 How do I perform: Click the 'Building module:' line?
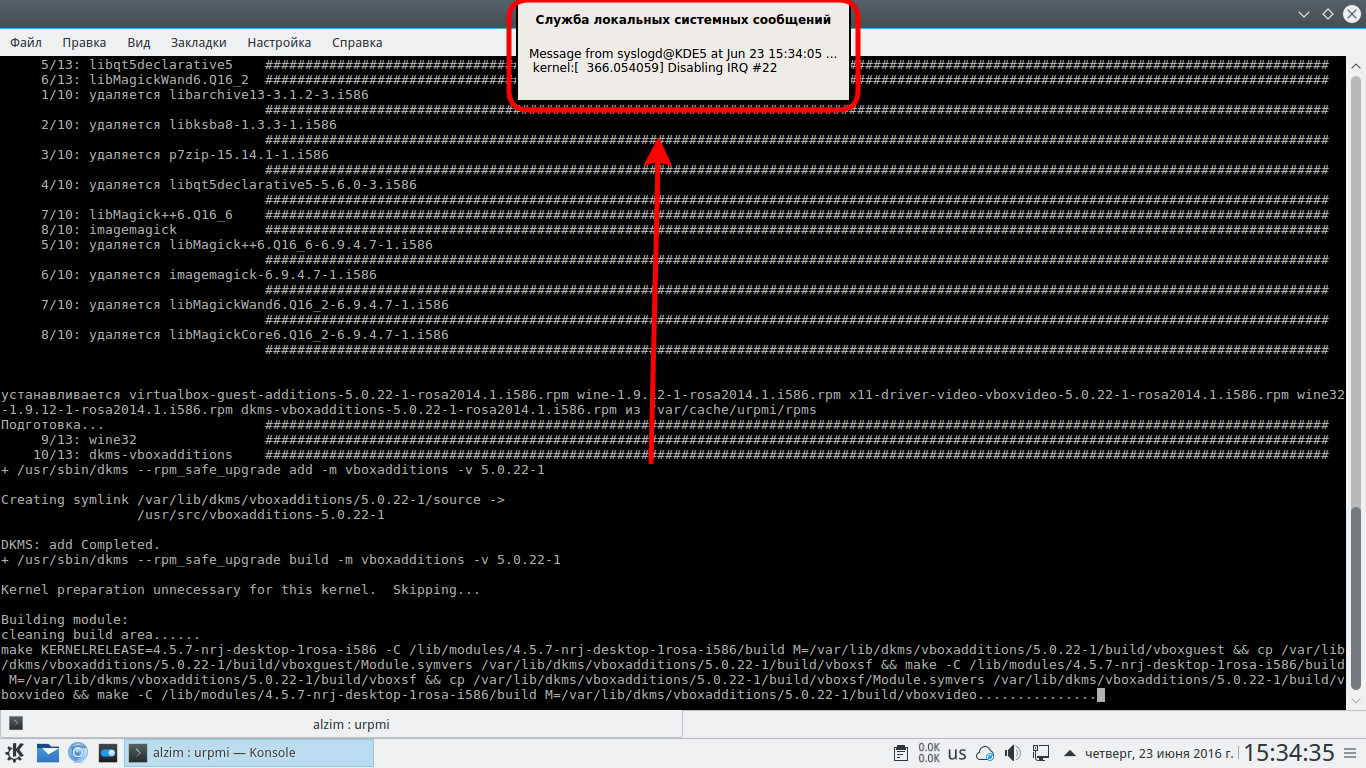point(65,620)
